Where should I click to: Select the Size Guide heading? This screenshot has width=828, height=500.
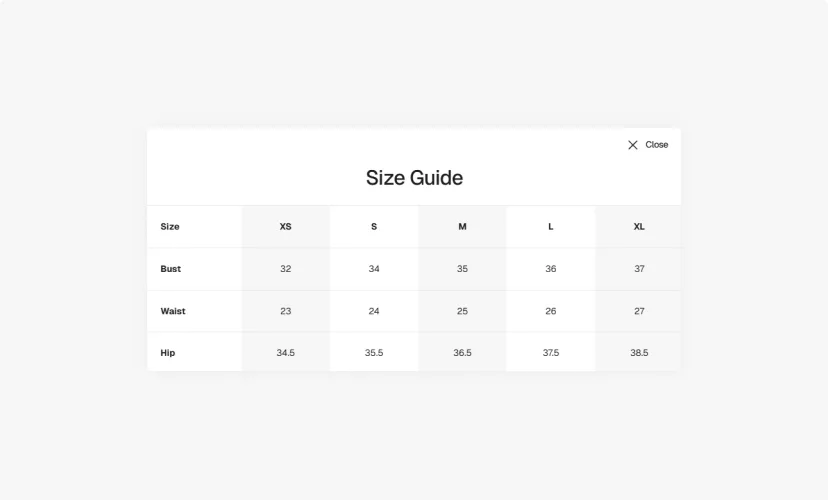[415, 178]
